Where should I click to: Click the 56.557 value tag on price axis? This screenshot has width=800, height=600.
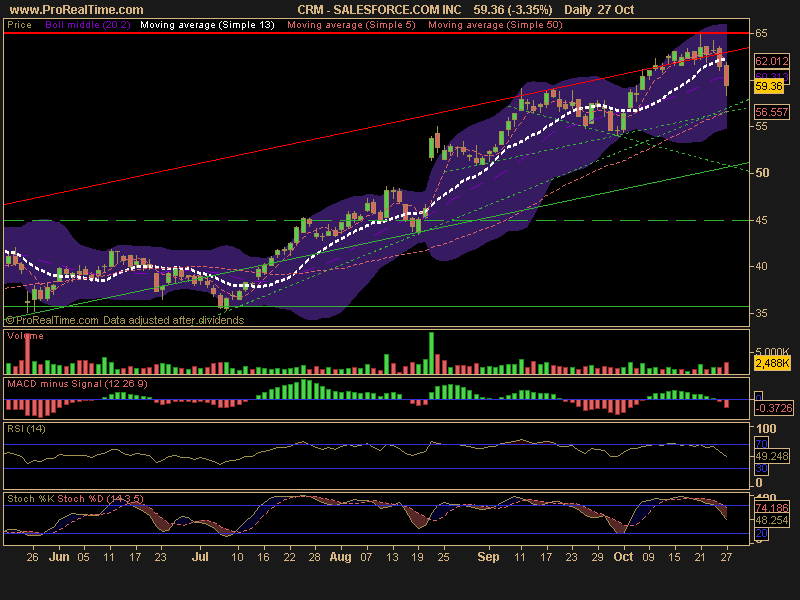[771, 112]
